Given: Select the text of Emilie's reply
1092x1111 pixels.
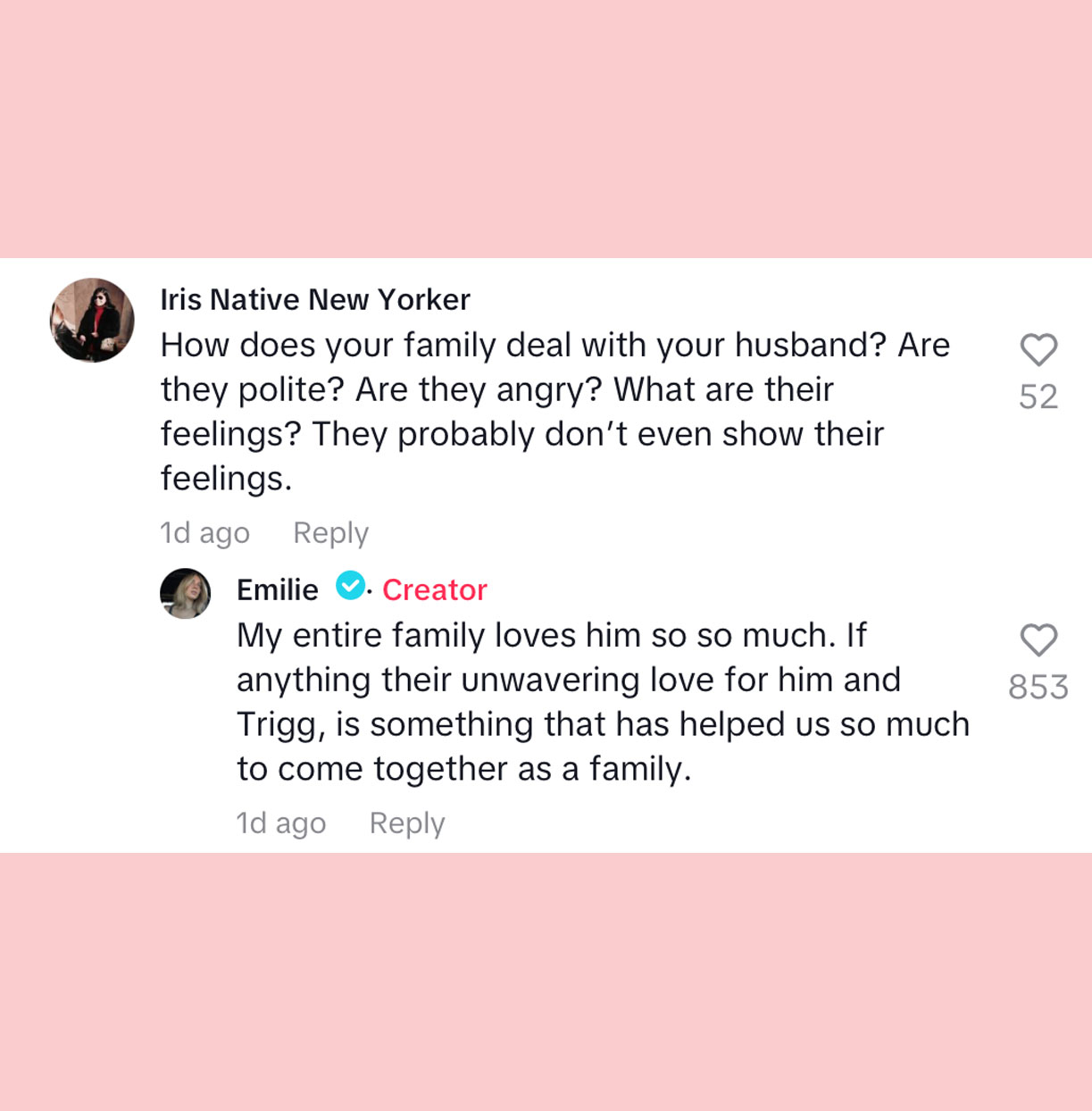Looking at the screenshot, I should click(603, 701).
